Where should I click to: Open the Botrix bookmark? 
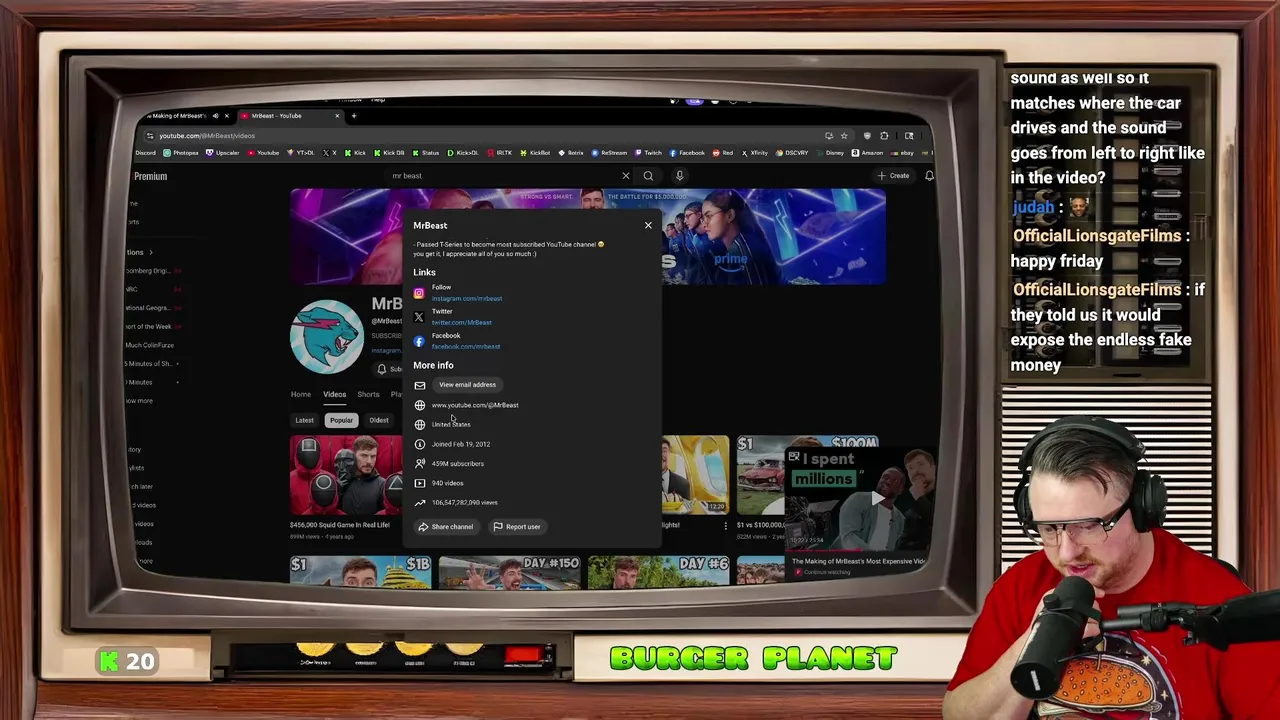click(x=572, y=153)
